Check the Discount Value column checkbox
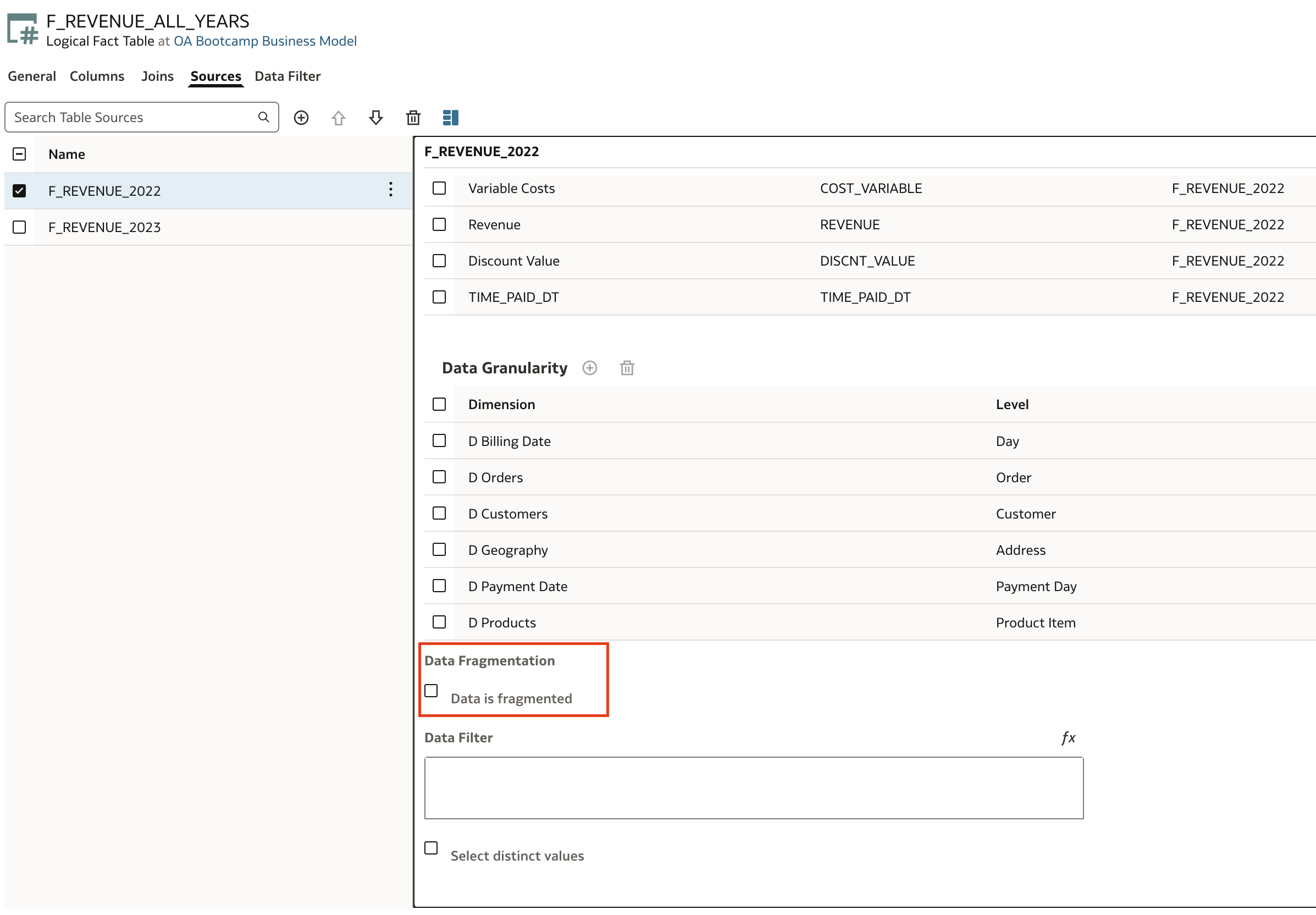Viewport: 1316px width, 915px height. coord(439,260)
